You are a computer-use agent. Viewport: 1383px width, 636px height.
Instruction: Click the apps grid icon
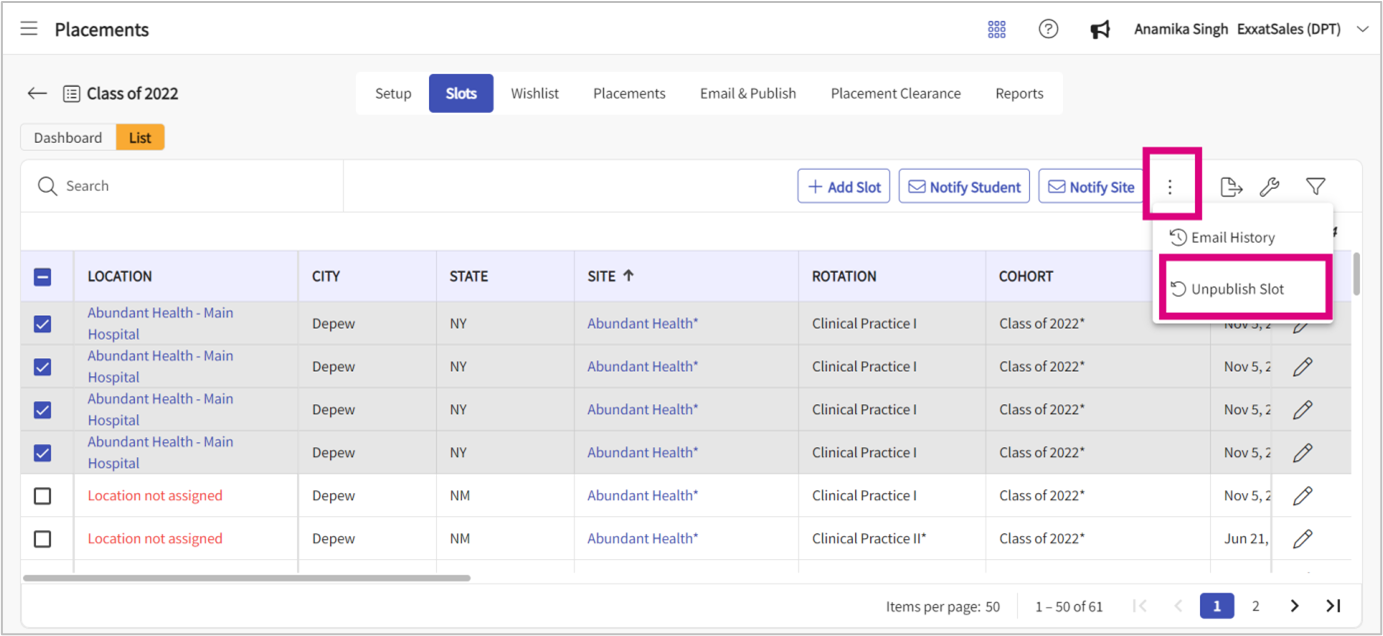996,29
